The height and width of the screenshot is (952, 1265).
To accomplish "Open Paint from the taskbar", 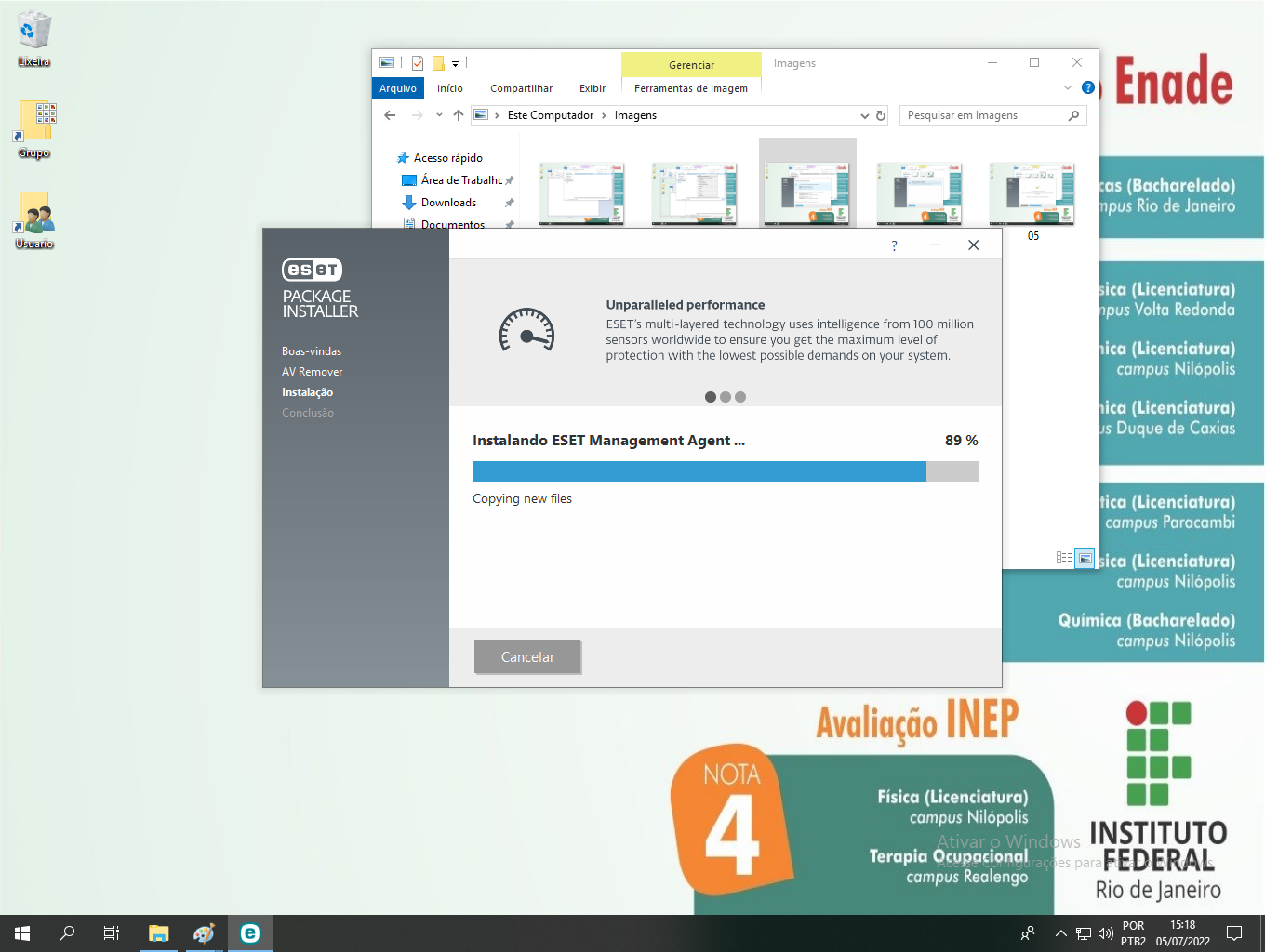I will (204, 933).
